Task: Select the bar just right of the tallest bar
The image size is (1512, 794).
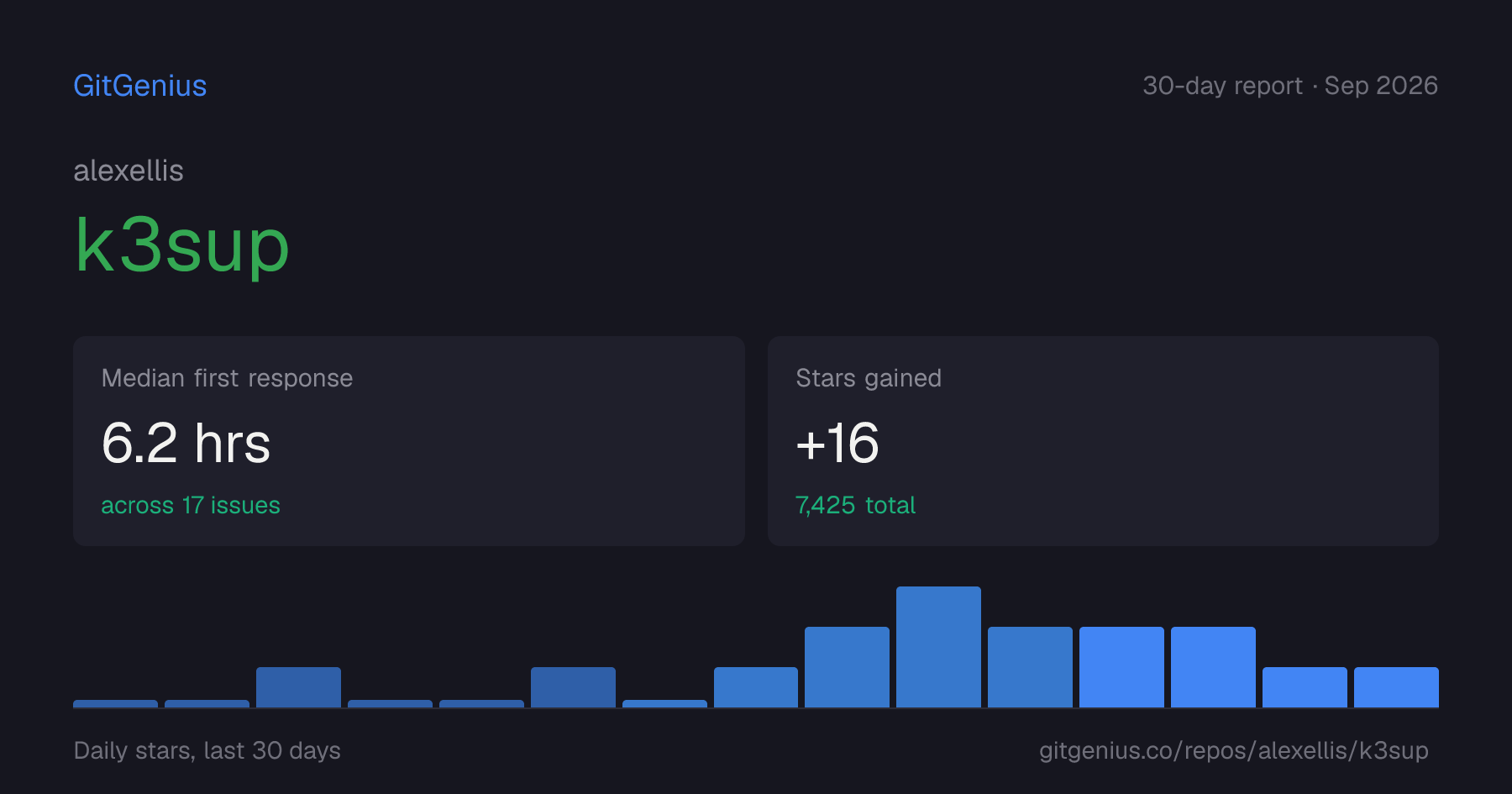Action: 1030,667
